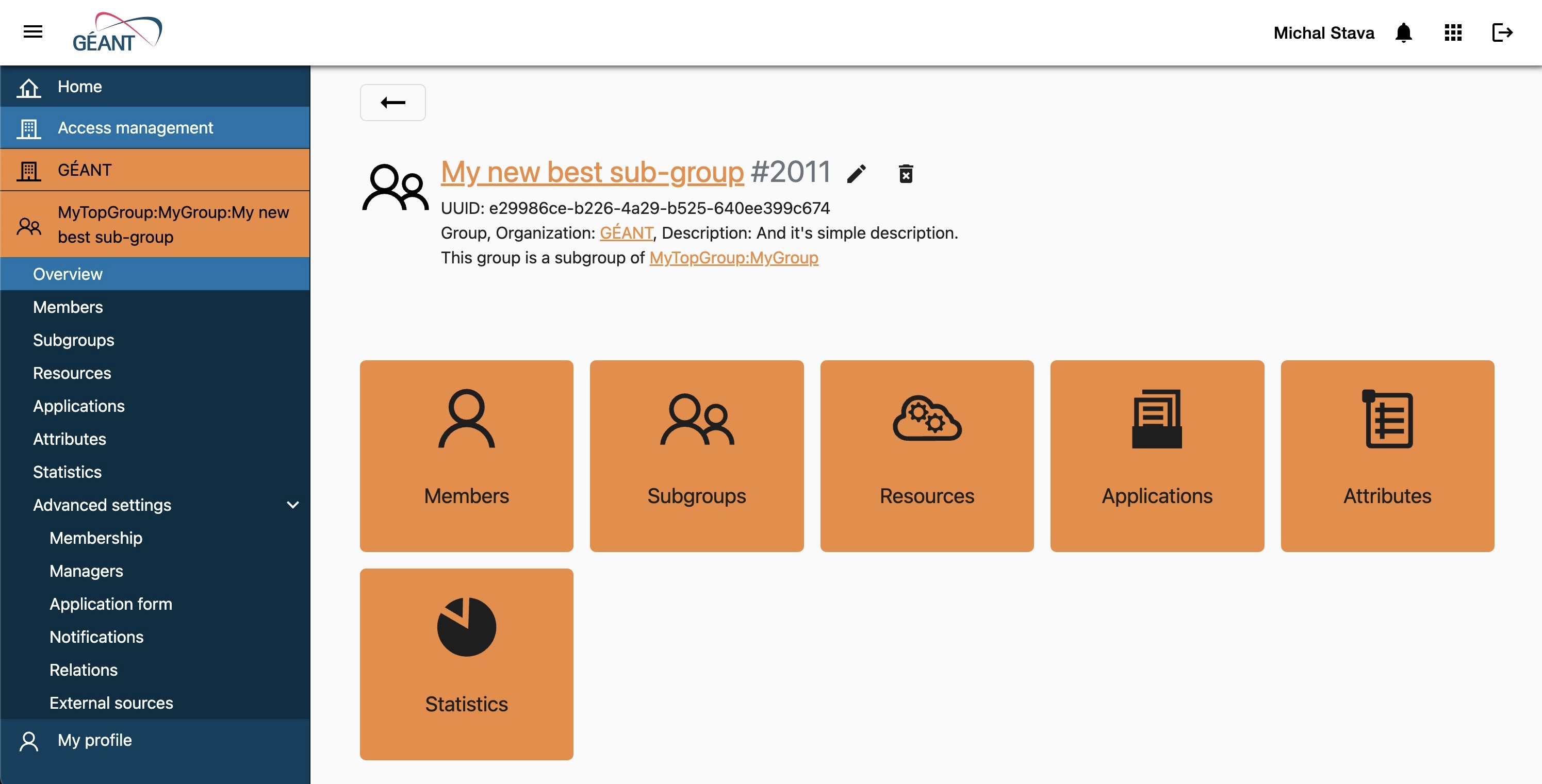Viewport: 1542px width, 784px height.
Task: Click the Resources tile label
Action: (927, 496)
